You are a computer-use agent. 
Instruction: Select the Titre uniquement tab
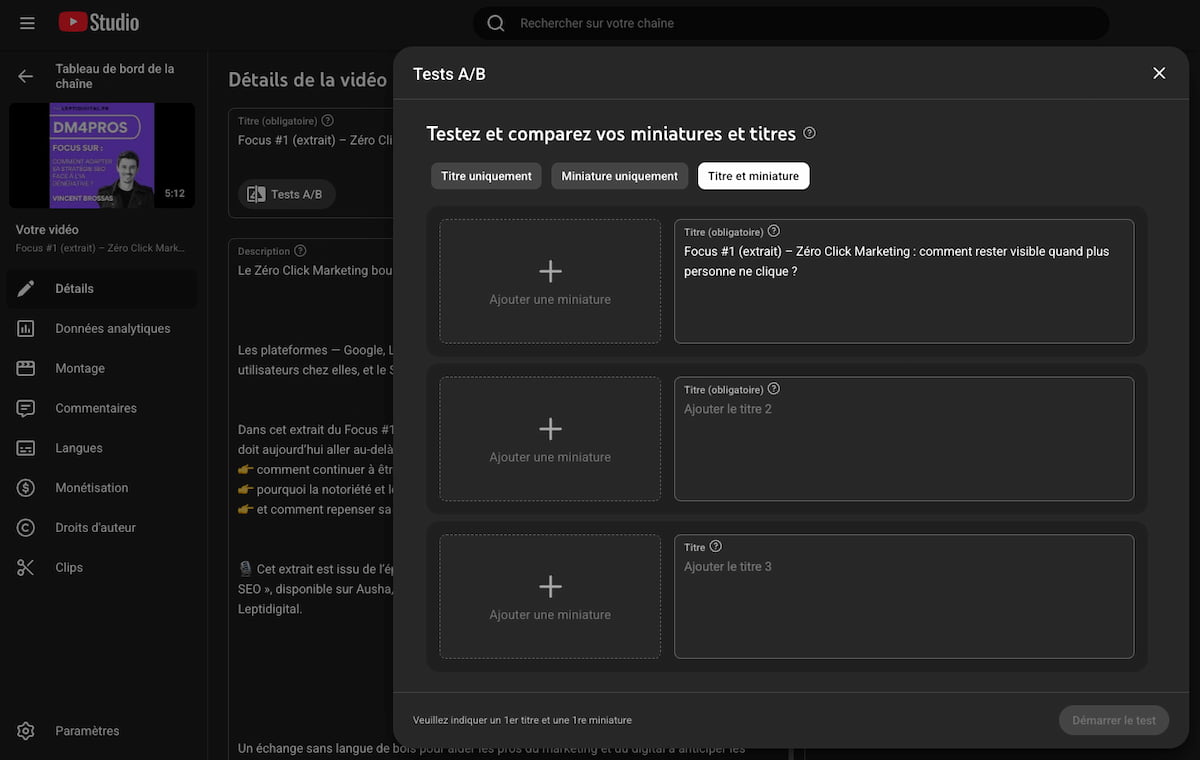coord(486,176)
